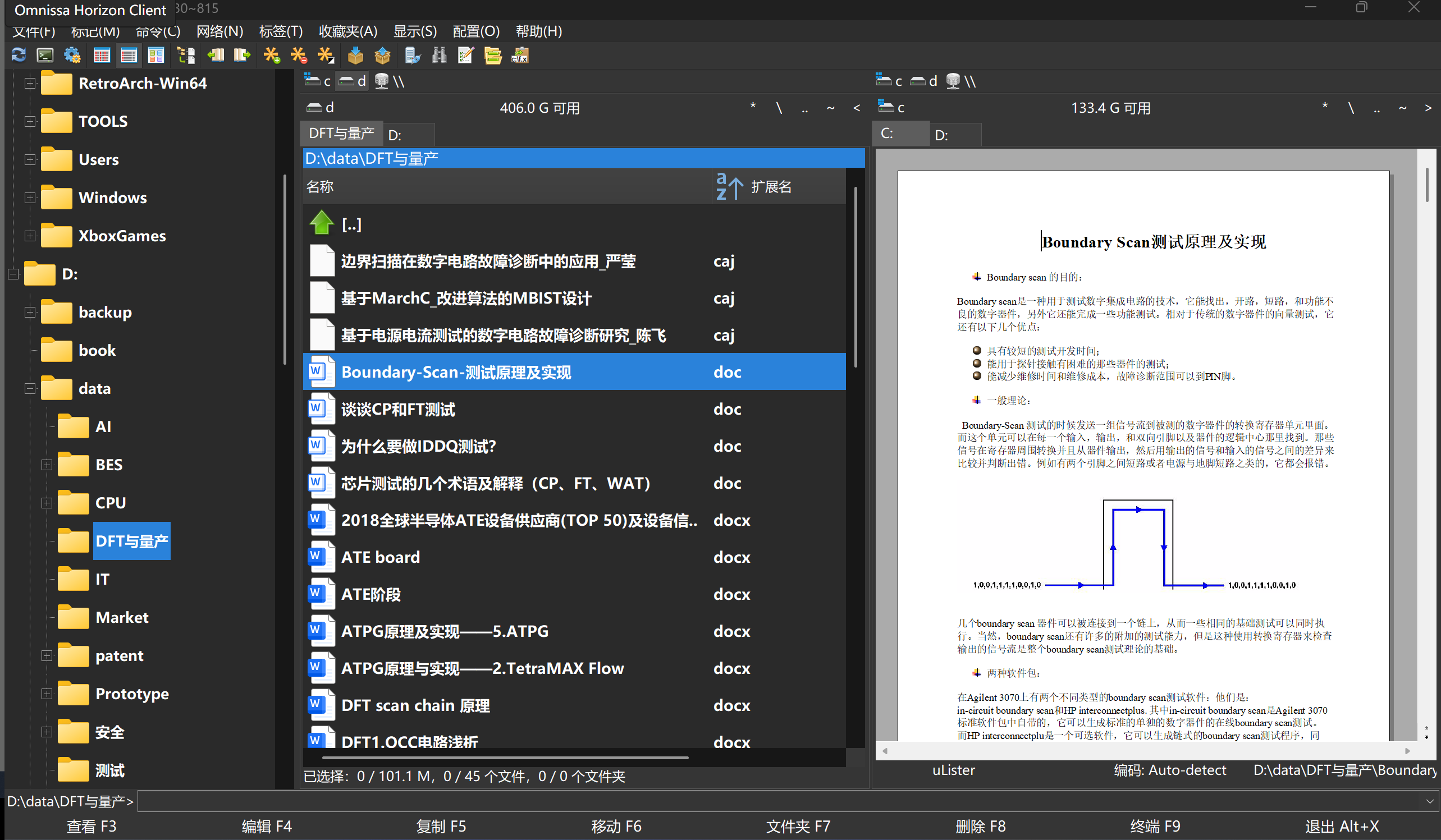
Task: Click the invert selection asterisk icon
Action: click(x=326, y=56)
